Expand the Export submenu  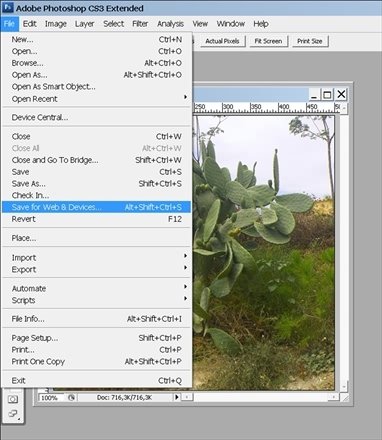tap(97, 269)
